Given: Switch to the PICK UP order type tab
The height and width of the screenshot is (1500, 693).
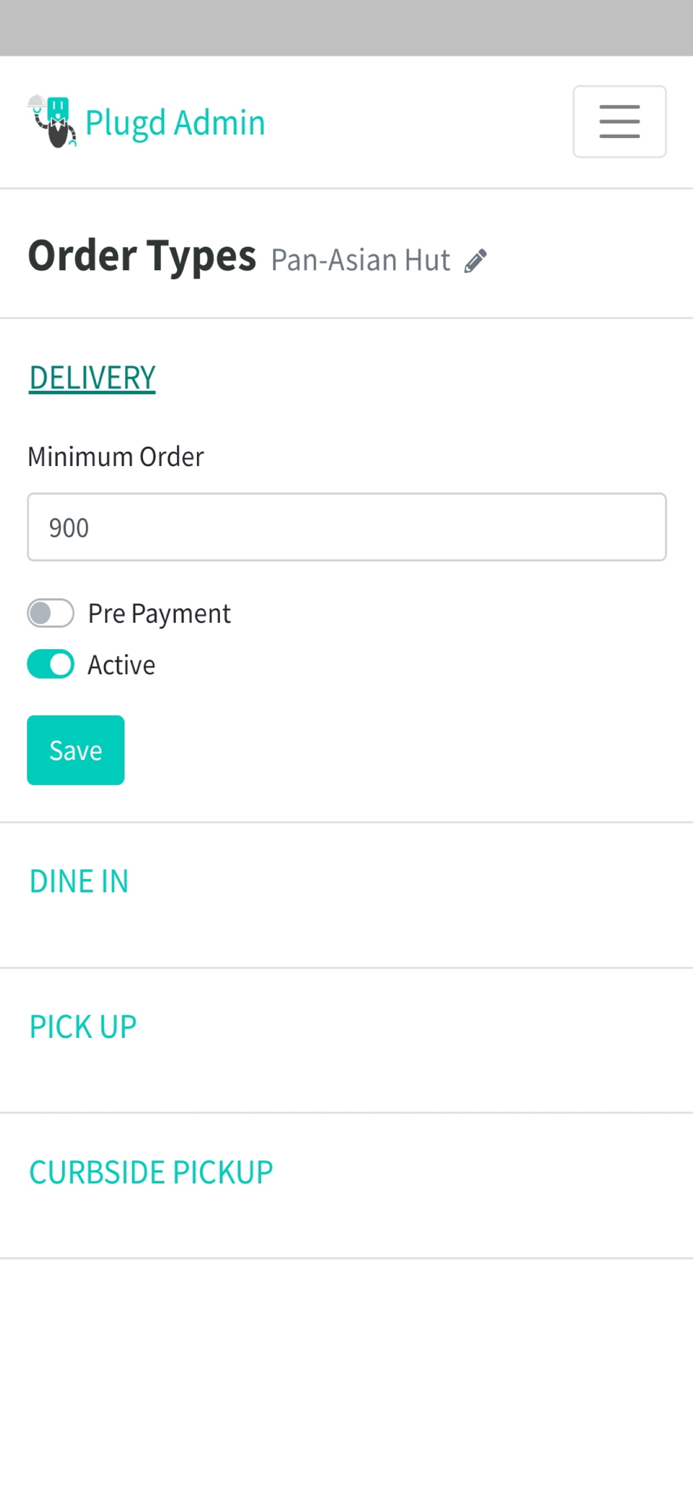Looking at the screenshot, I should 83,1025.
